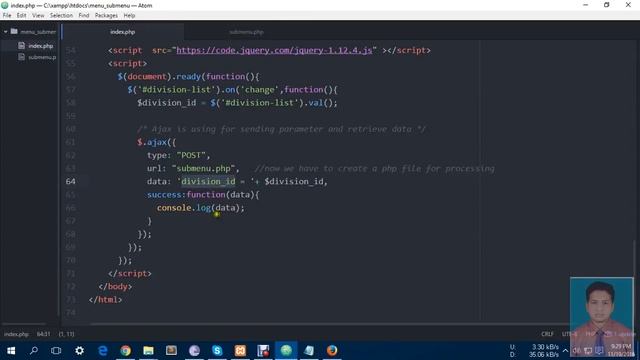Switch to the submenu.php editor tab
The width and height of the screenshot is (640, 360).
pos(246,32)
